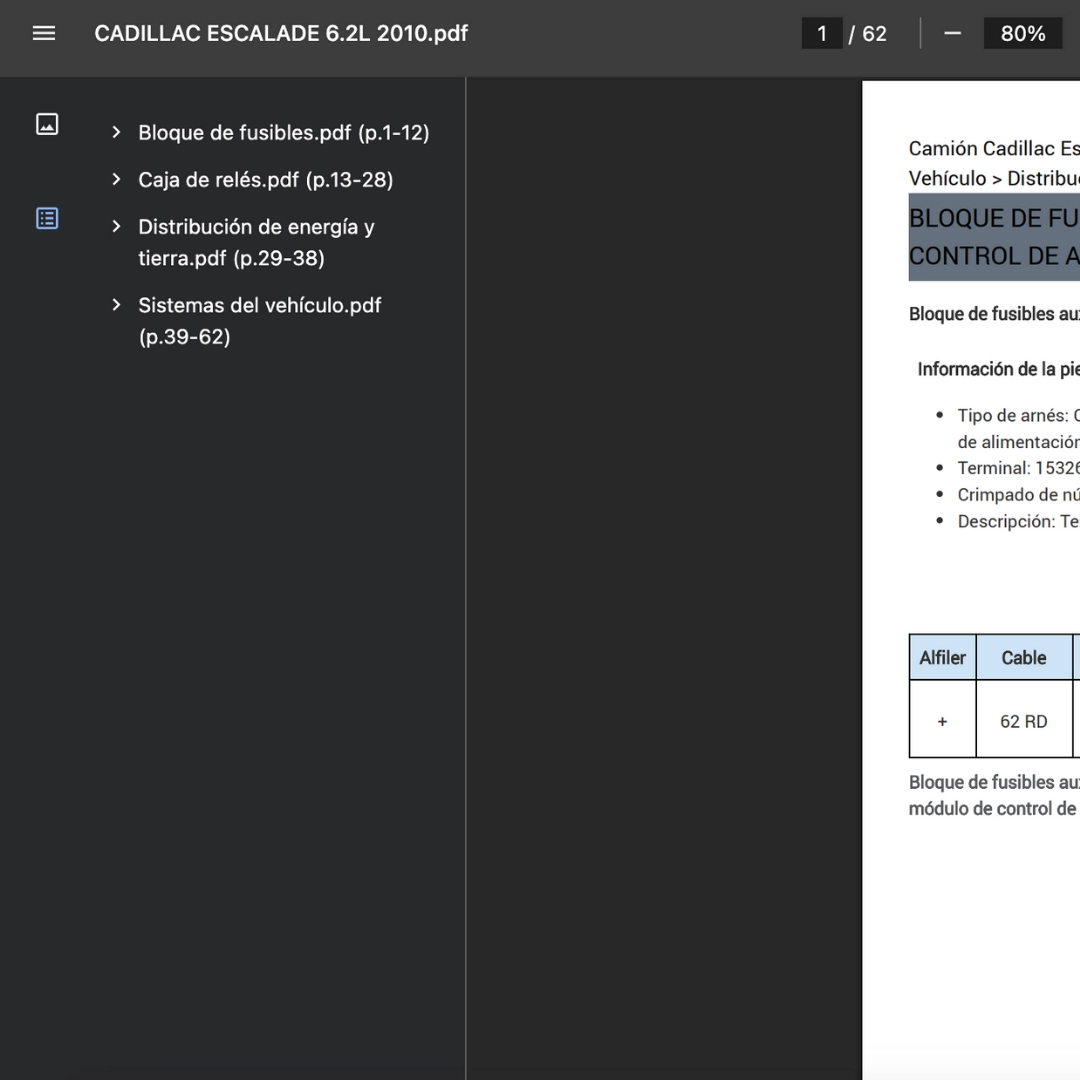Open bookmark Bloque de fusibles.pdf (p.1-12)
Screen dimensions: 1080x1080
284,132
